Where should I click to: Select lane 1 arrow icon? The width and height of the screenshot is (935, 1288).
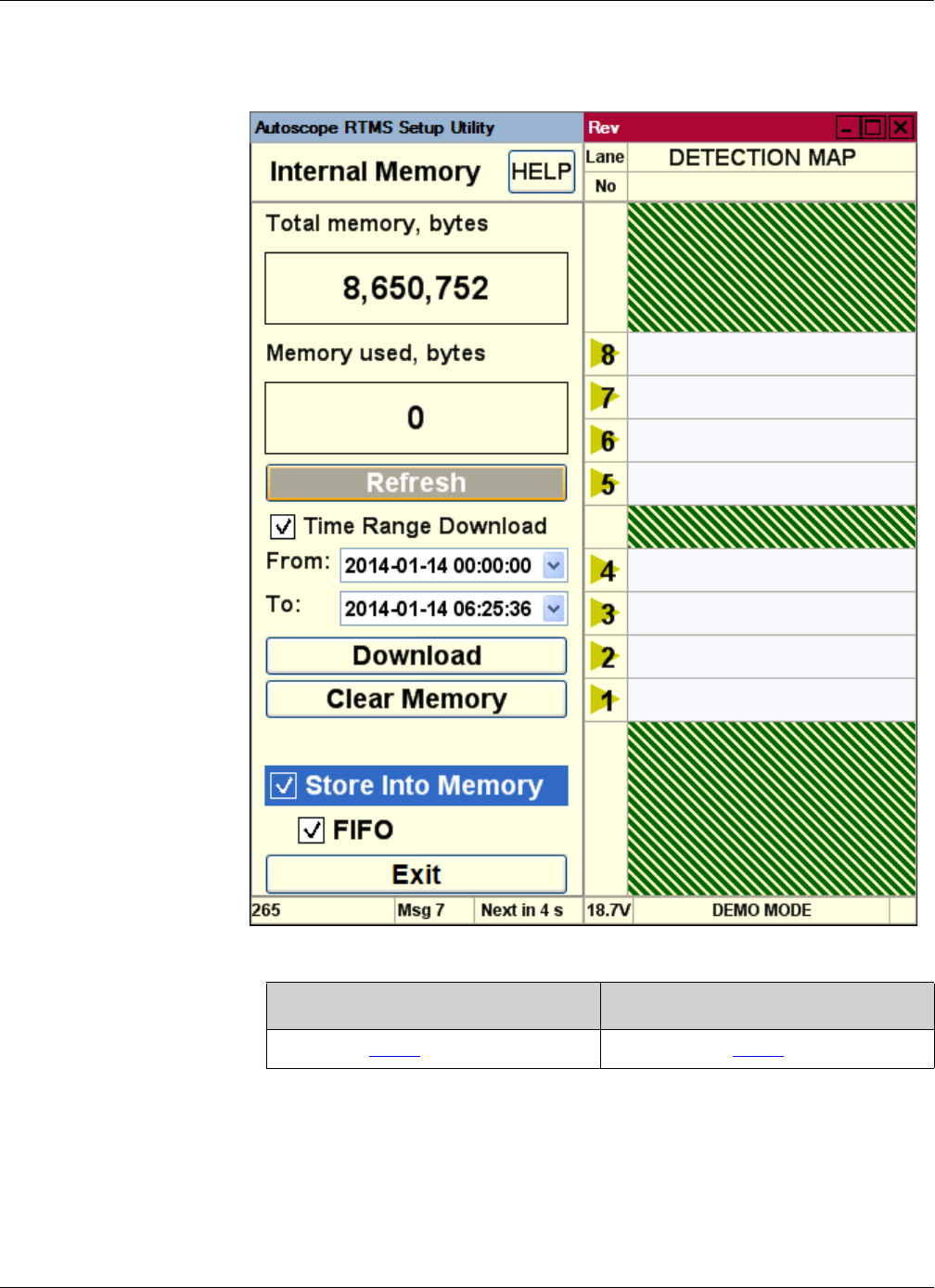pyautogui.click(x=605, y=700)
